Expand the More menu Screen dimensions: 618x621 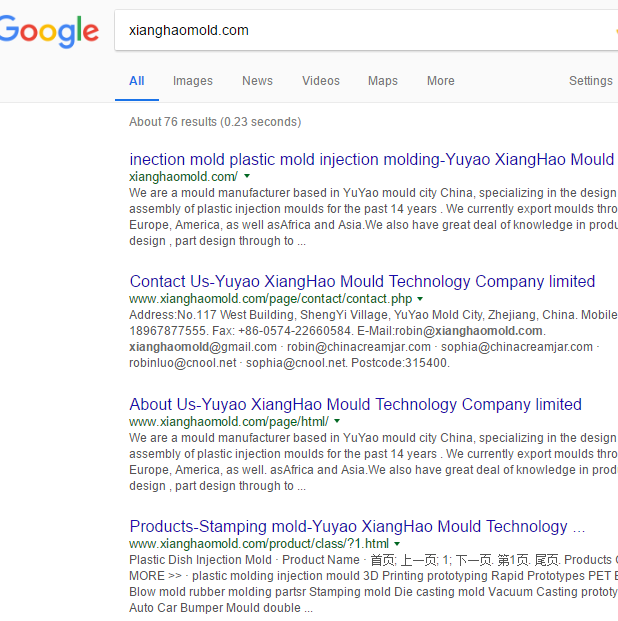[441, 81]
